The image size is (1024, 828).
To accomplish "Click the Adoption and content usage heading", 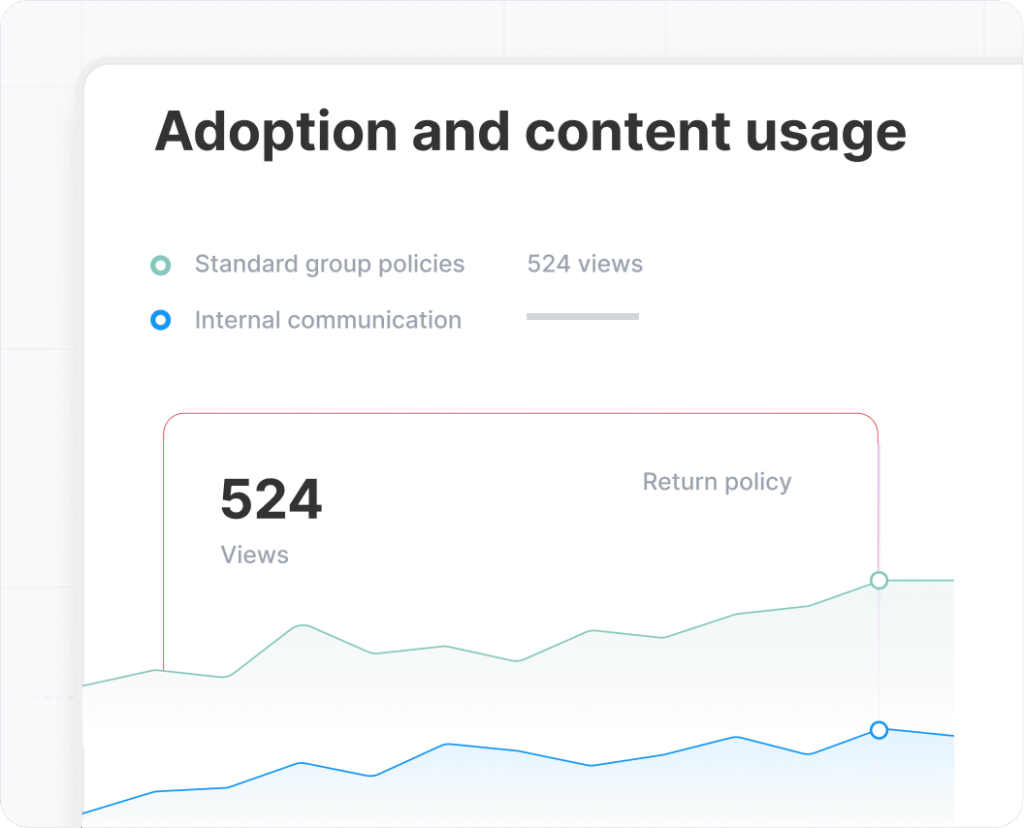I will click(530, 131).
